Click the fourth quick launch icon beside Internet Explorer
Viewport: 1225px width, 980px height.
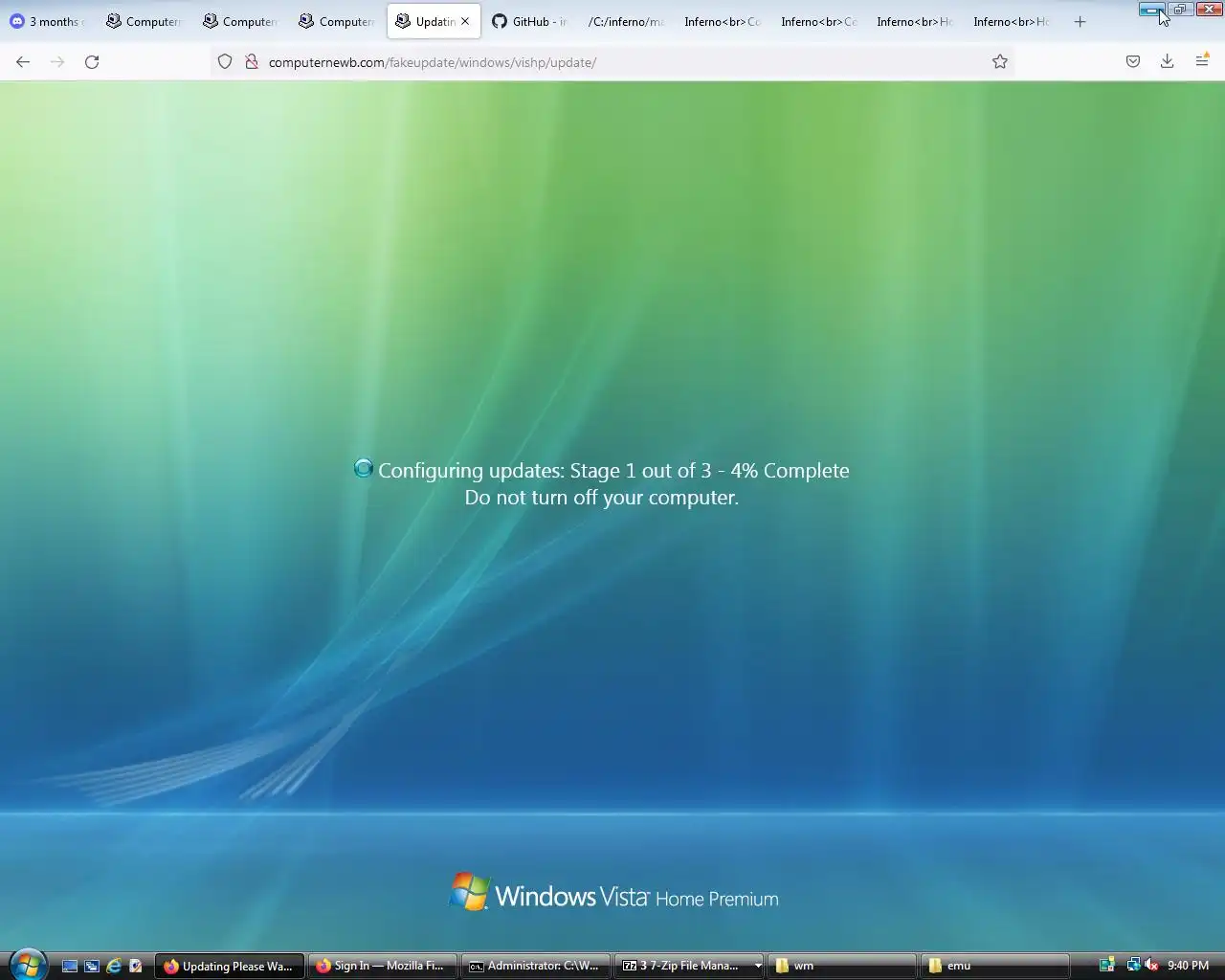tap(136, 966)
